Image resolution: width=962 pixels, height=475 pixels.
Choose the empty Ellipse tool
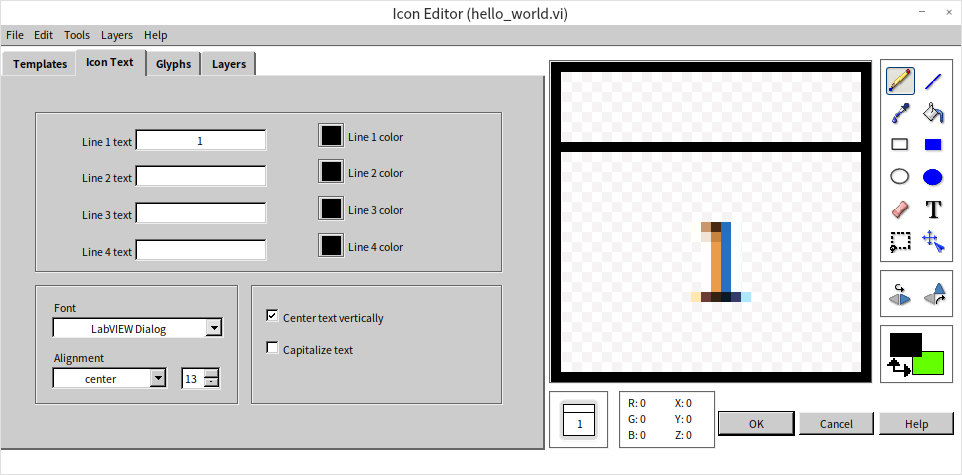pos(899,177)
